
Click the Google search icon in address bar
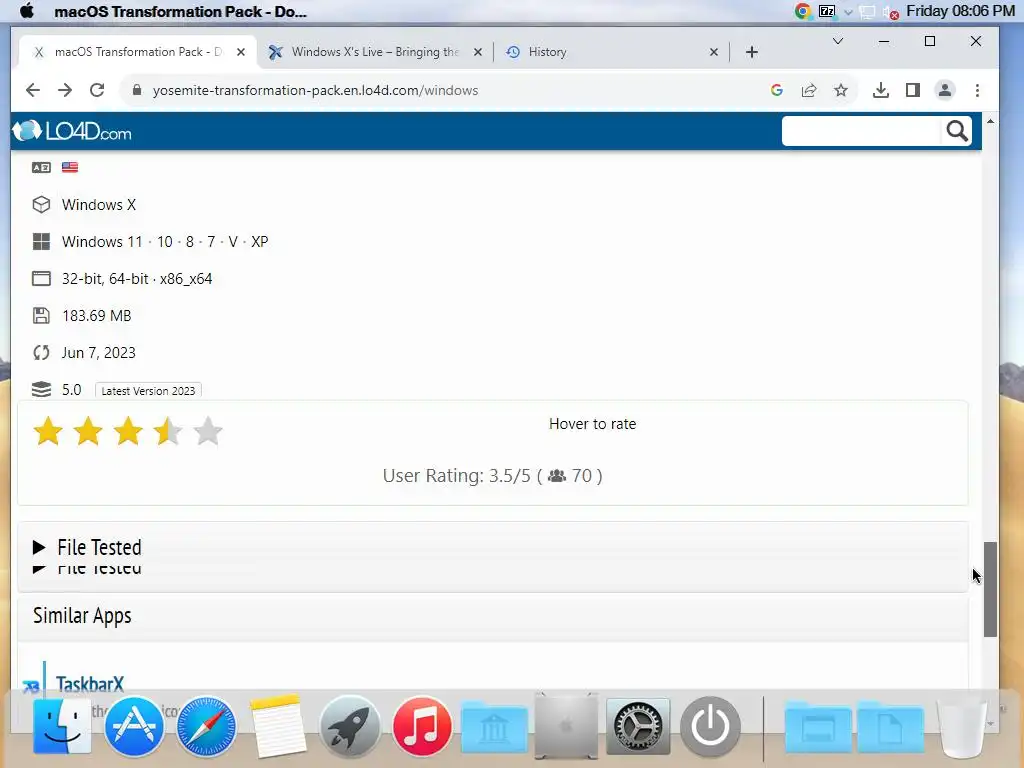(x=776, y=90)
